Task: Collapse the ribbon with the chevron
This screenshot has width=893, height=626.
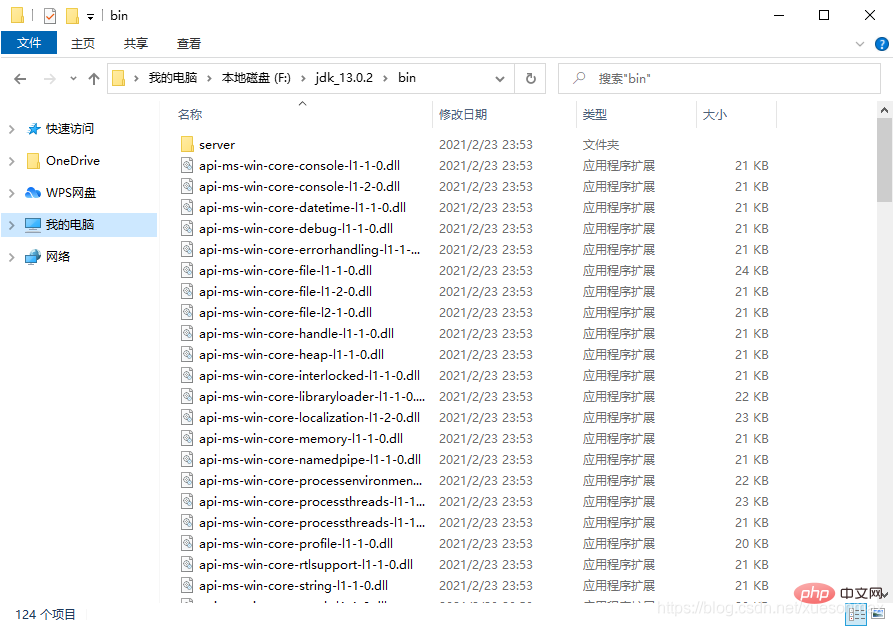Action: [860, 43]
